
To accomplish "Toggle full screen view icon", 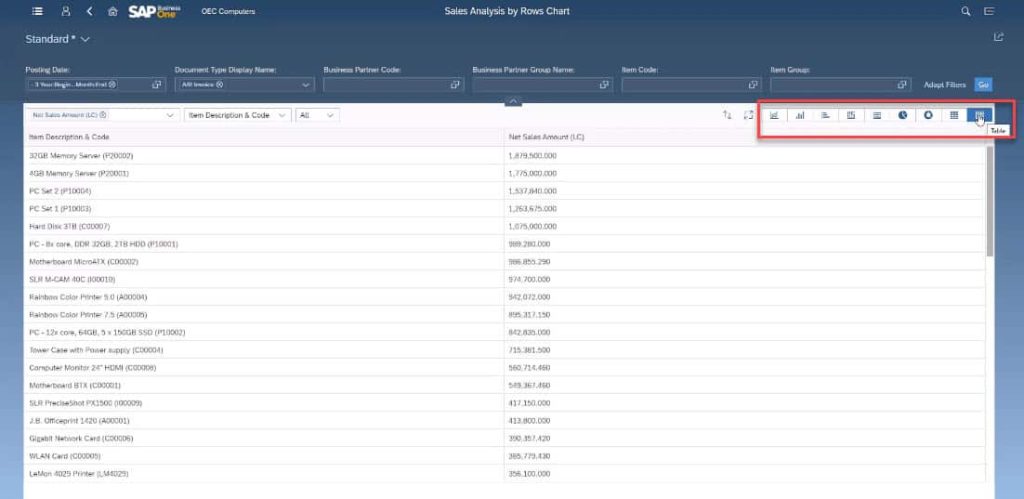I will coord(748,115).
